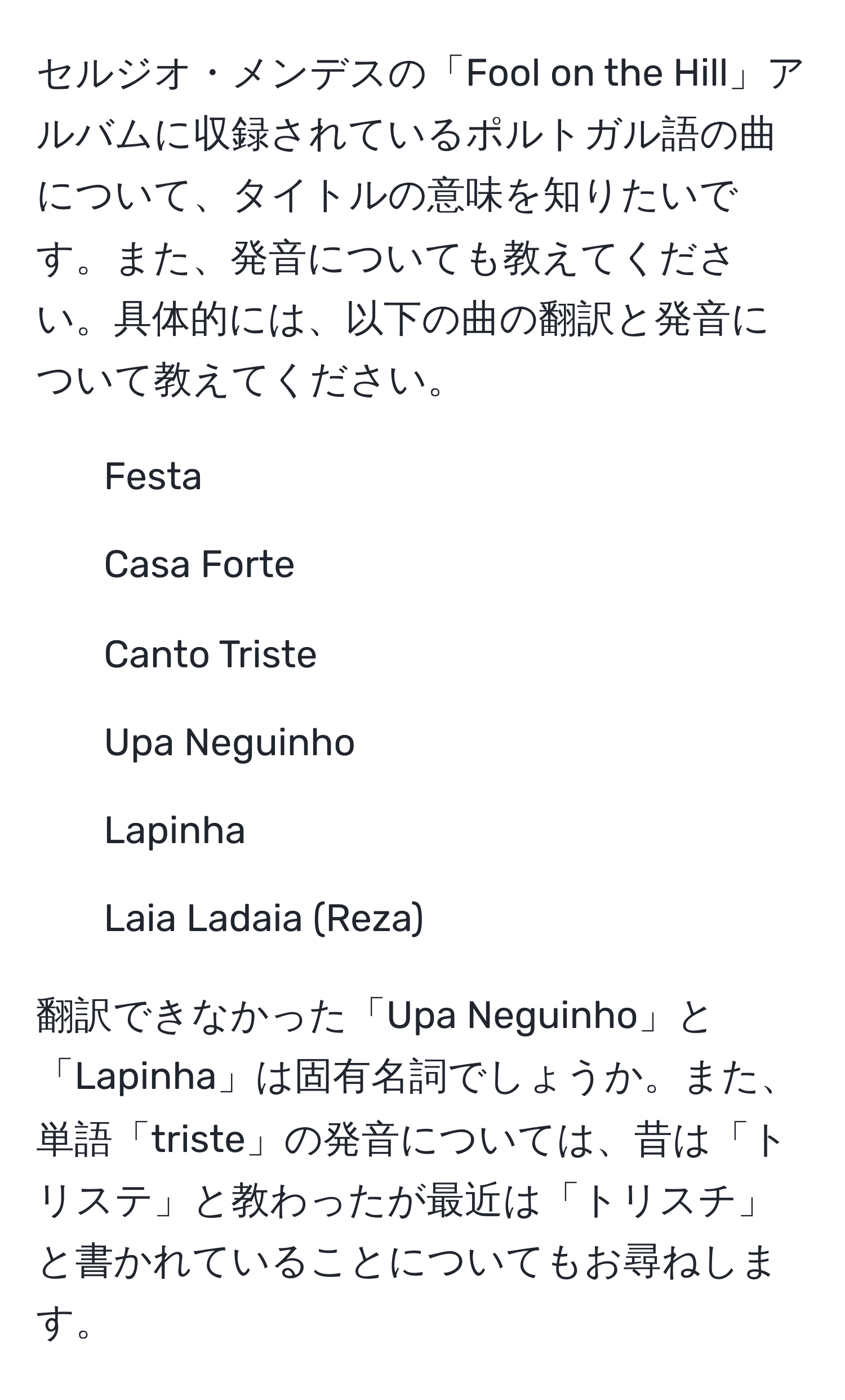Click the quoted 「Lapinha」 in the final paragraph
This screenshot has height=1400, width=845.
tap(146, 1076)
